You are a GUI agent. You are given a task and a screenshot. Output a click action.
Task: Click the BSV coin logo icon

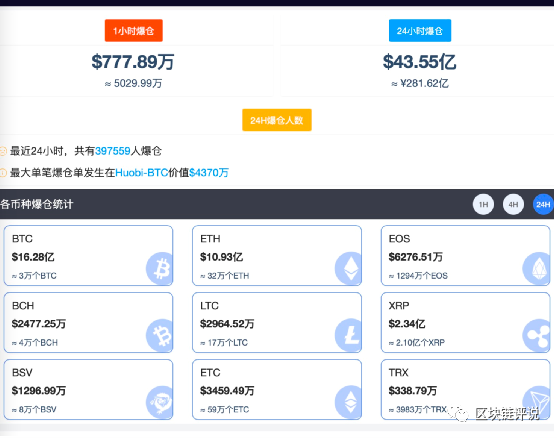[159, 402]
